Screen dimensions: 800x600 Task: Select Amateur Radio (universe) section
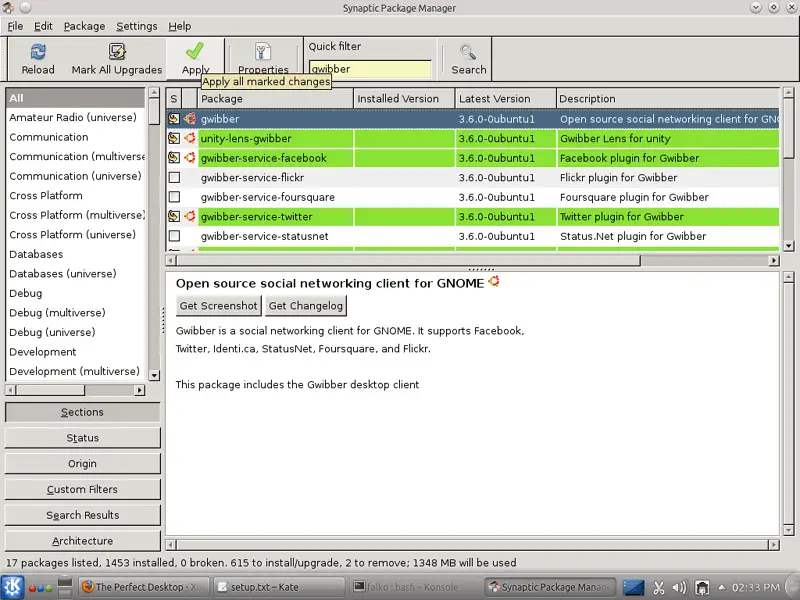tap(76, 117)
